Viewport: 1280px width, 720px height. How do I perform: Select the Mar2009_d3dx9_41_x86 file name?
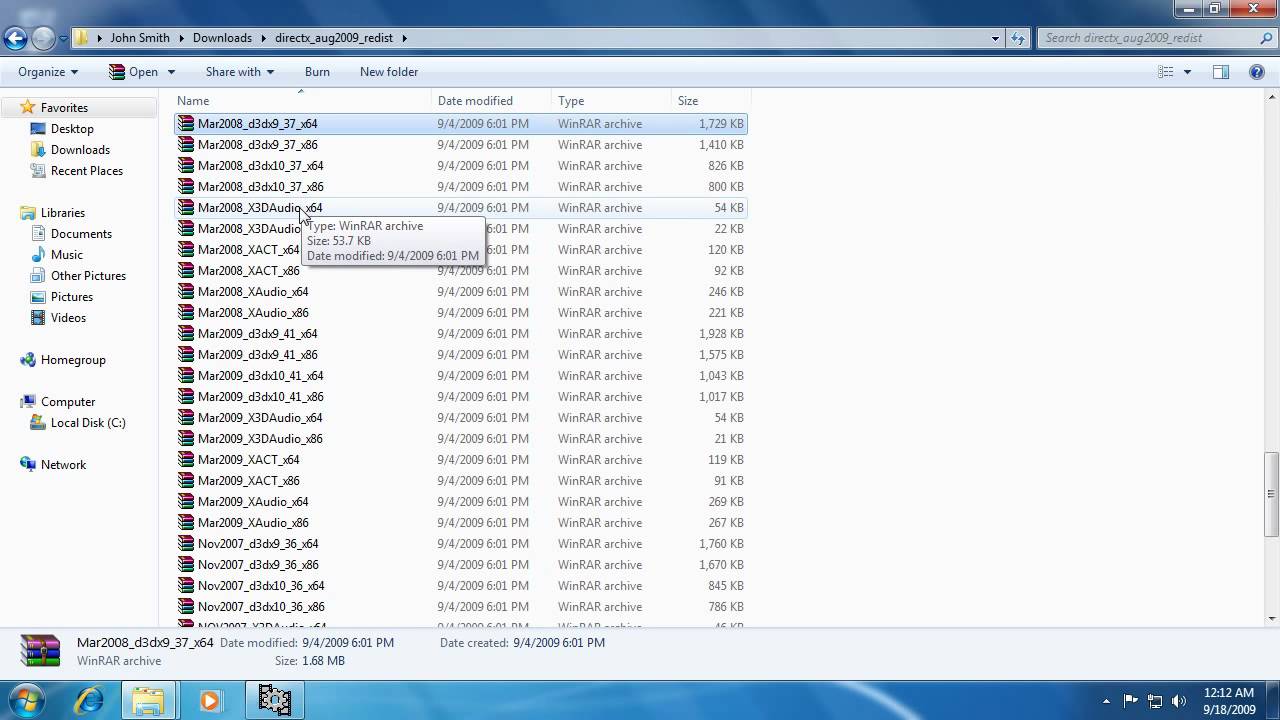258,355
